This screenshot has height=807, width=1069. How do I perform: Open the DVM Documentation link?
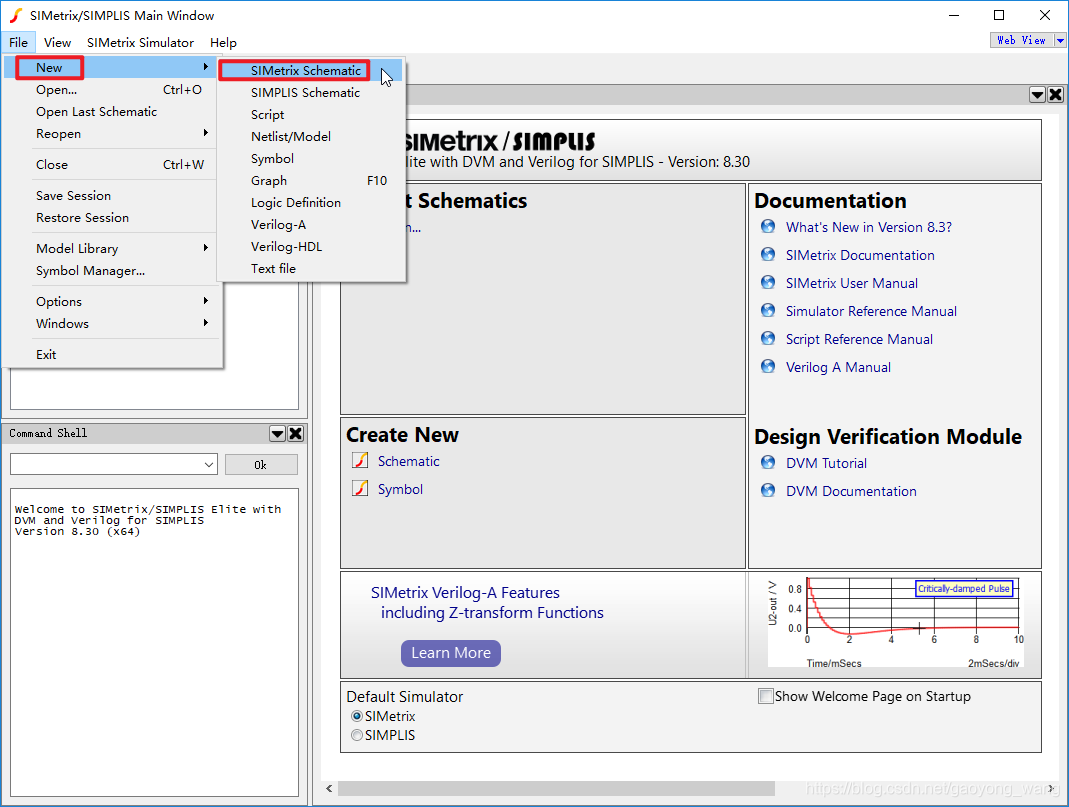[x=851, y=491]
